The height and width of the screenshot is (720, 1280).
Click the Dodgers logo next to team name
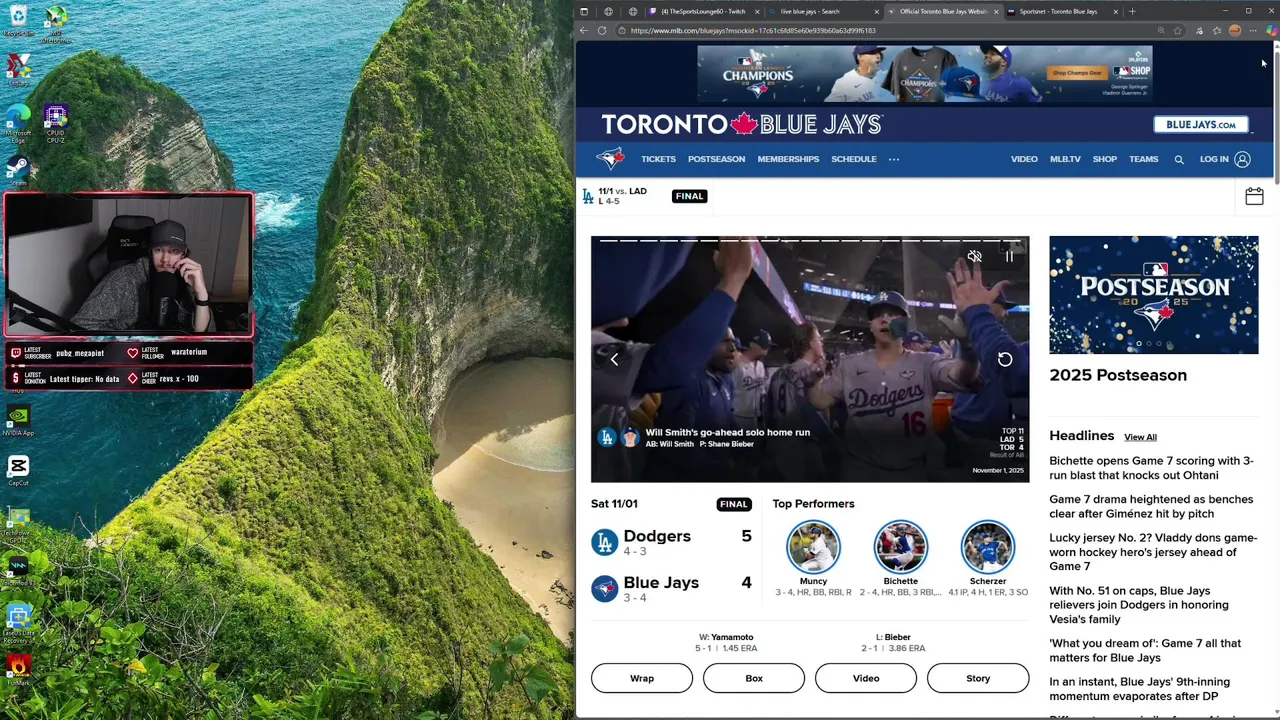click(x=604, y=542)
